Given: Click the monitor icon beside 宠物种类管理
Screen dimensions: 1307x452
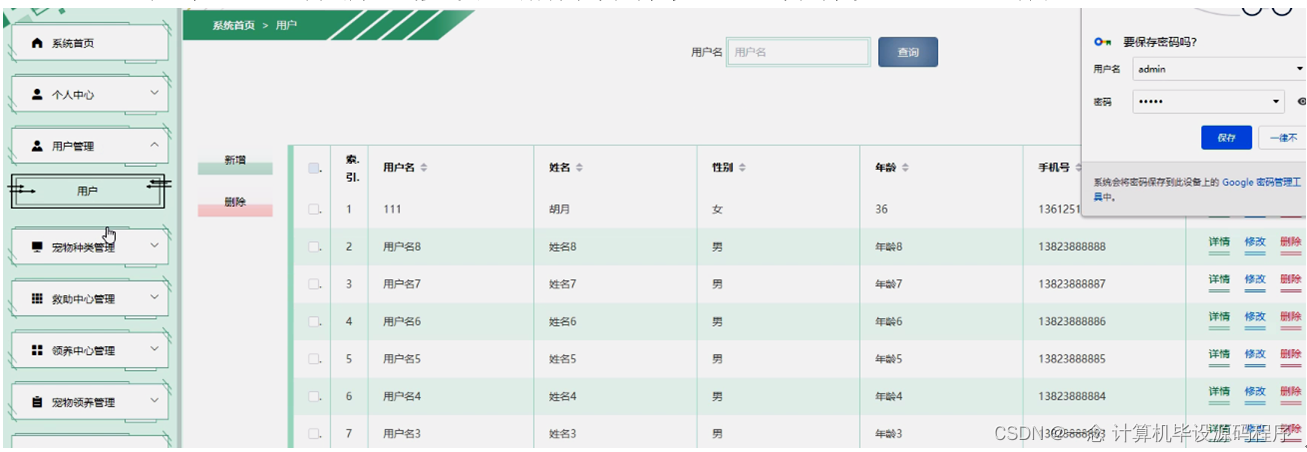Looking at the screenshot, I should (x=37, y=247).
